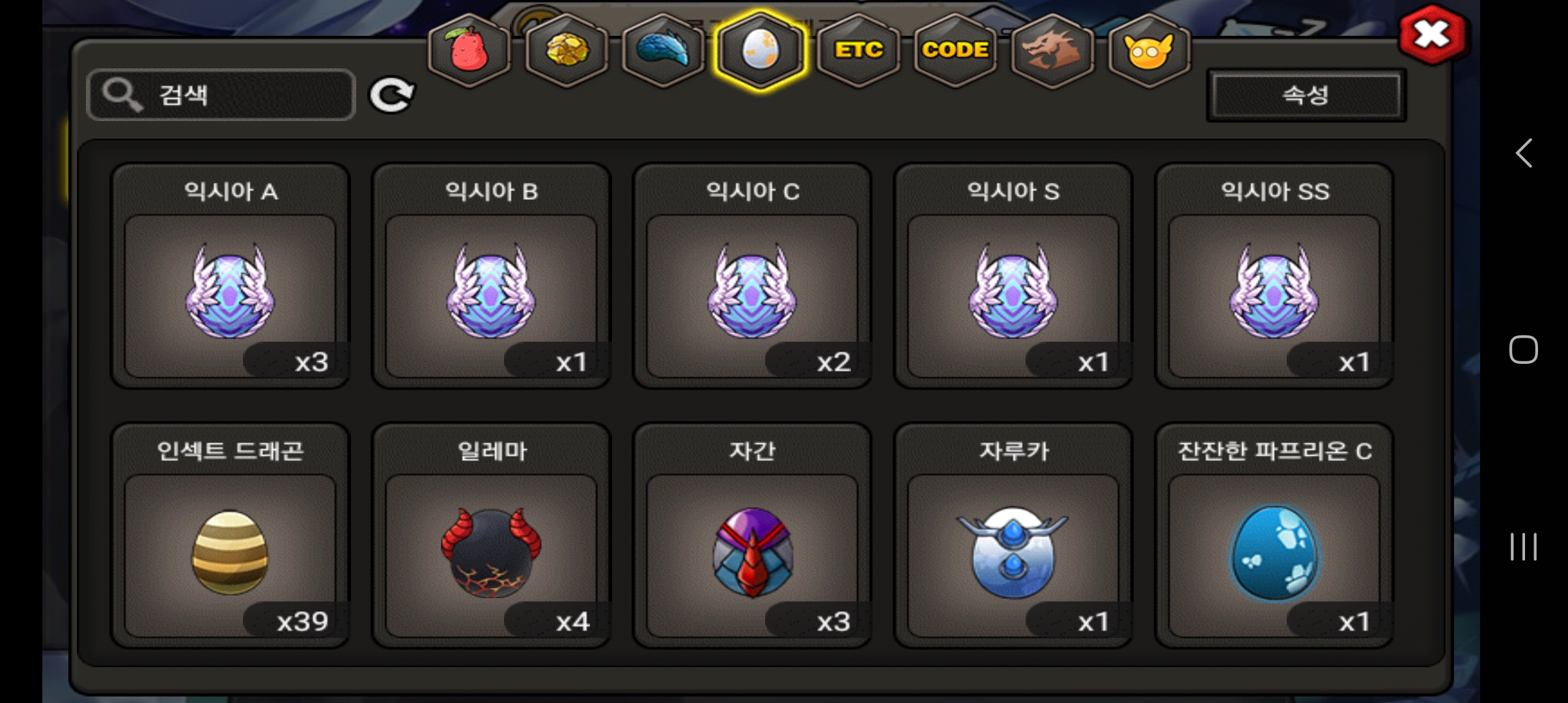1568x703 pixels.
Task: Tap the Android back navigation arrow
Action: click(1524, 153)
